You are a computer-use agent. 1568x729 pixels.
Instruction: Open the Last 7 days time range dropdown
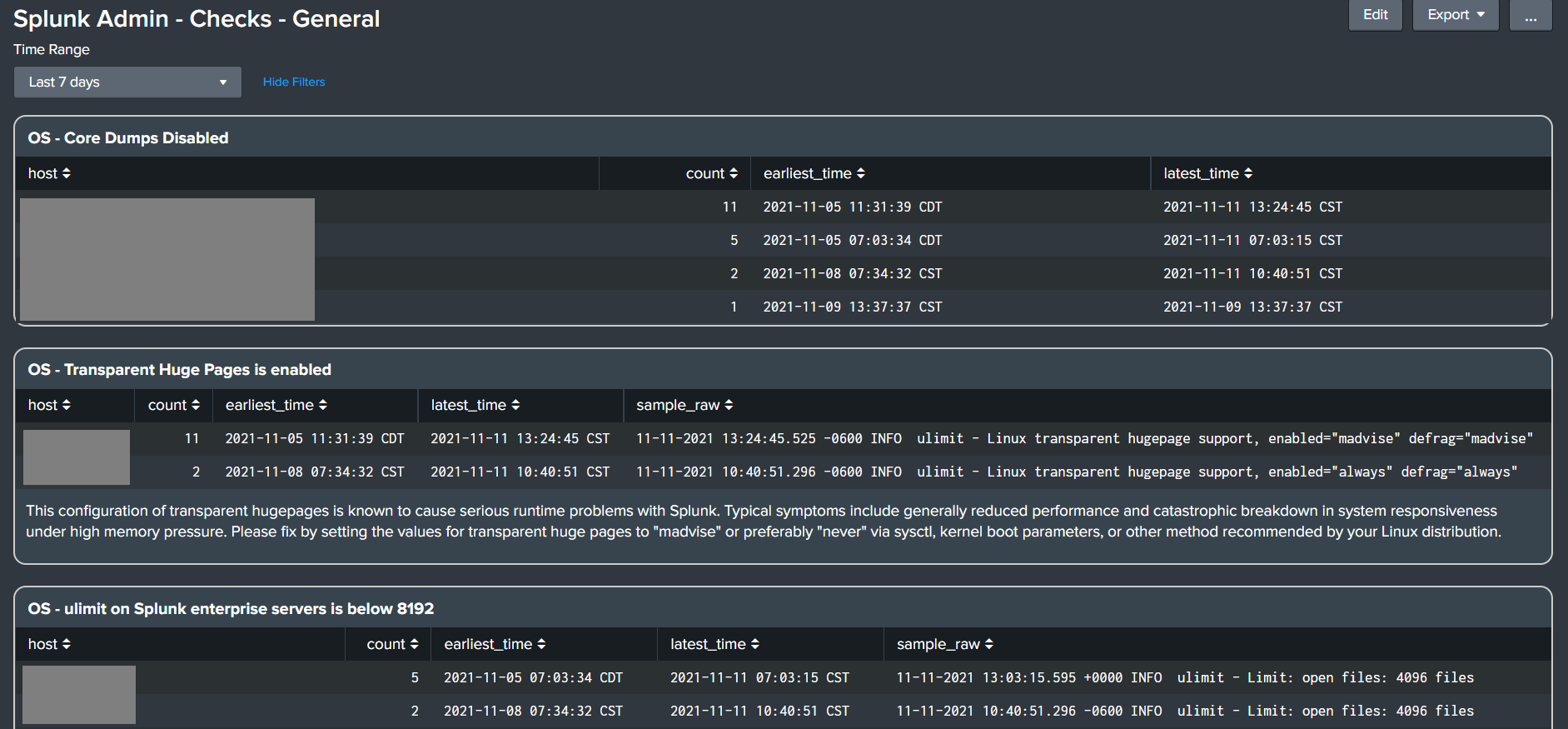127,82
